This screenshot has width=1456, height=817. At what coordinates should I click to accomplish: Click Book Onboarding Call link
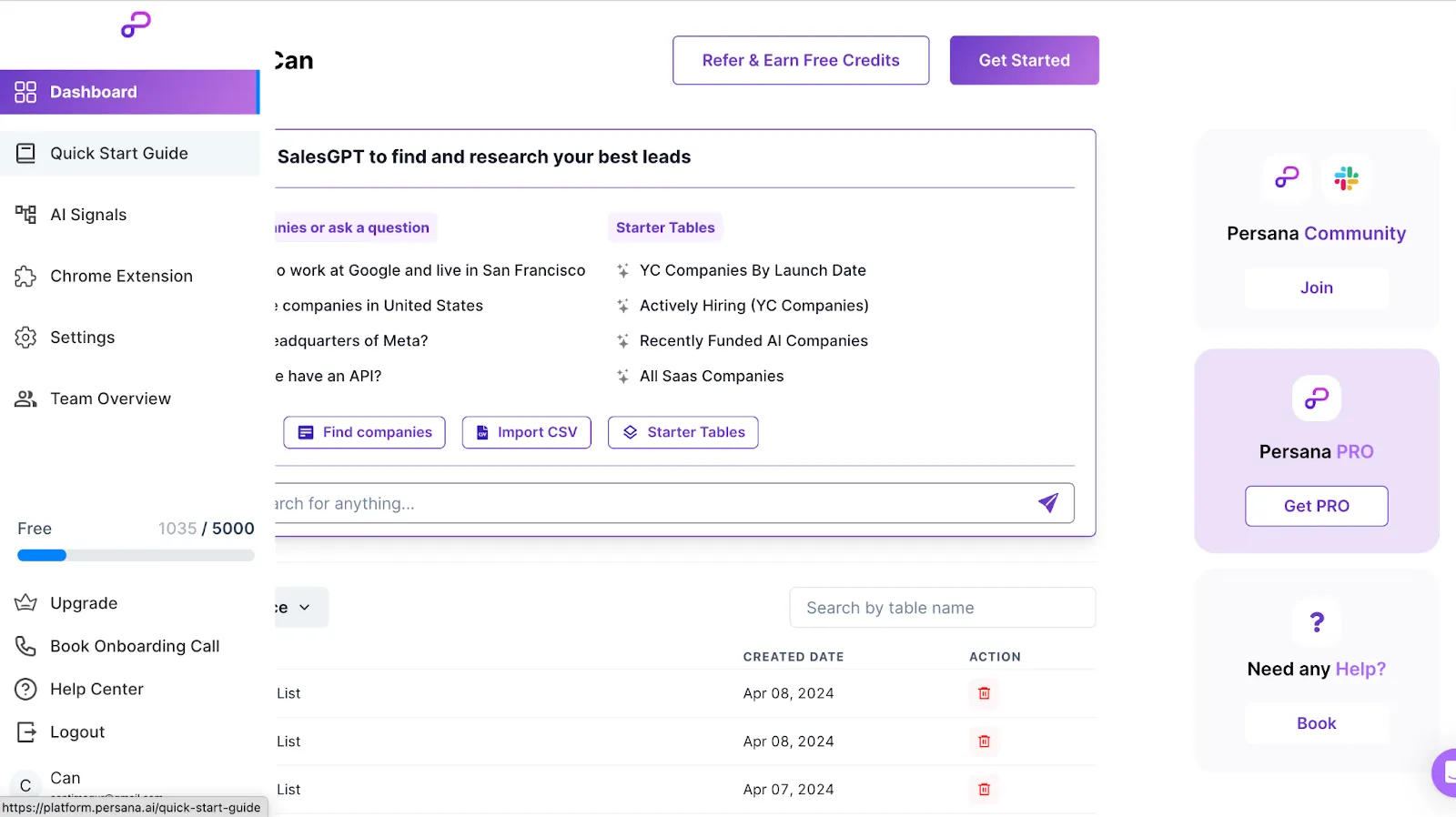click(135, 646)
